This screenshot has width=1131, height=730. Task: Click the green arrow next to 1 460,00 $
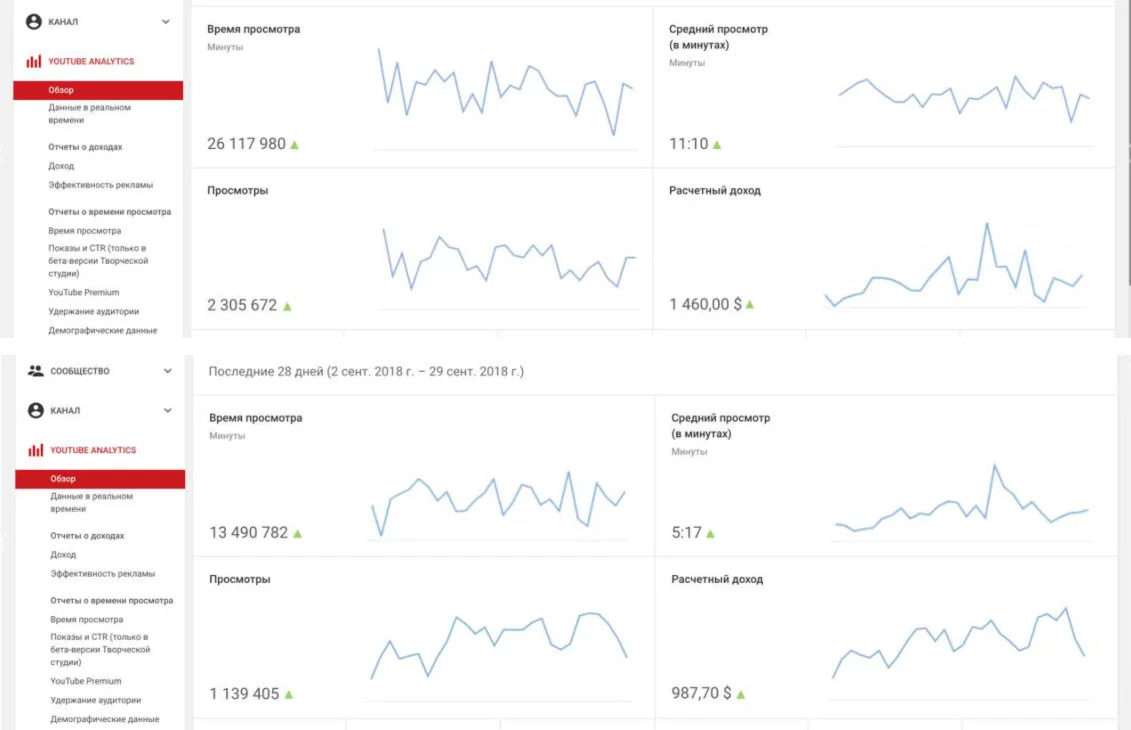750,305
